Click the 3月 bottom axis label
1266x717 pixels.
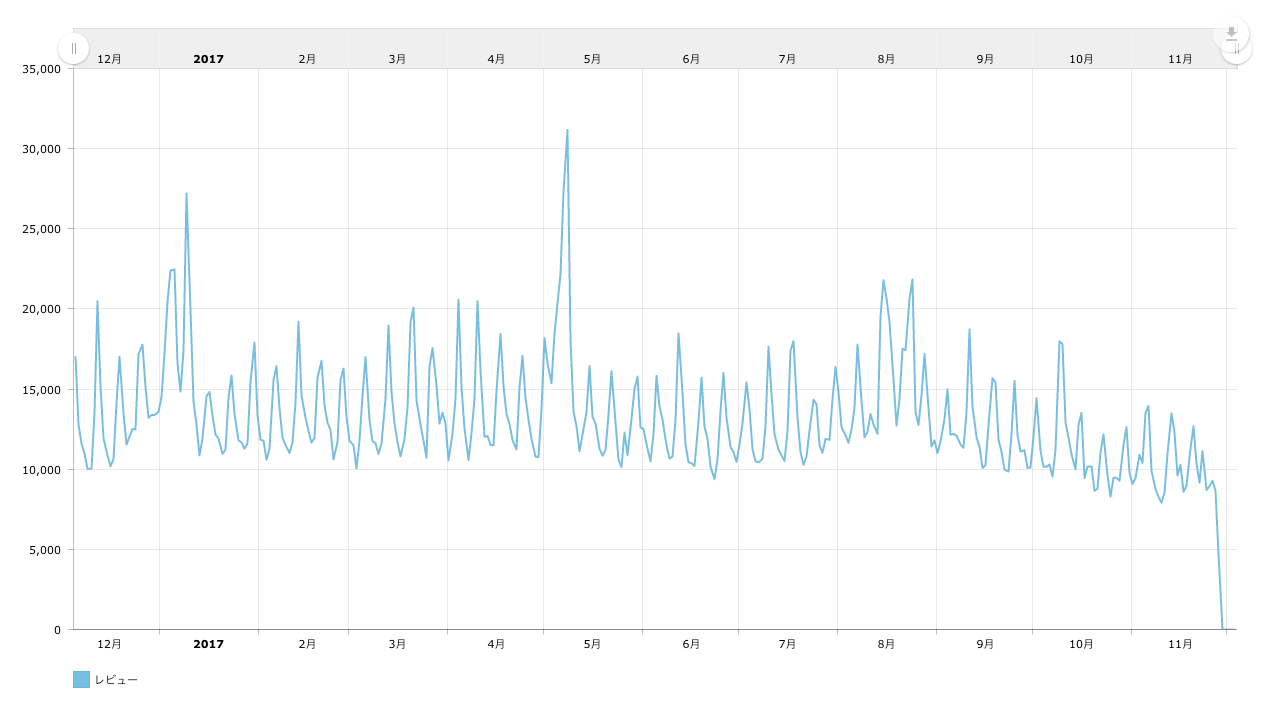(x=397, y=644)
